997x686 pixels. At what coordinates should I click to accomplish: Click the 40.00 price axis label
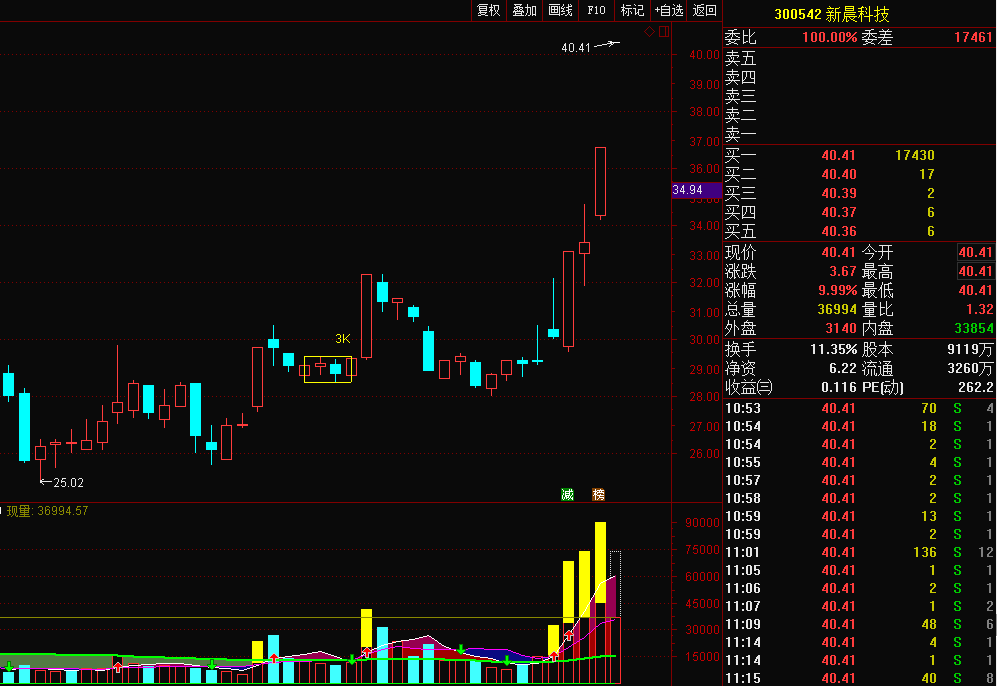tap(705, 55)
